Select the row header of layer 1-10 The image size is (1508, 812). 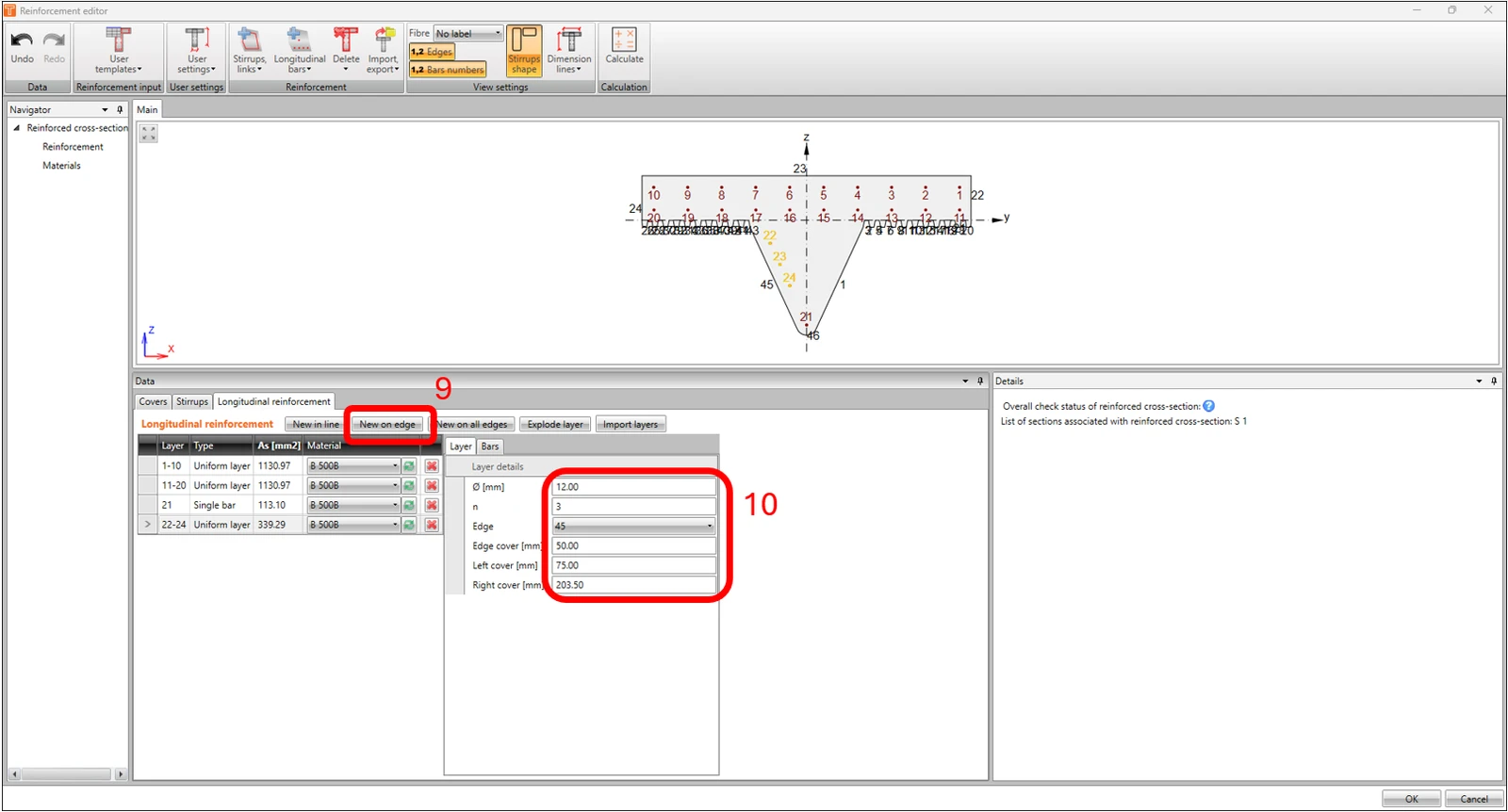(x=147, y=466)
